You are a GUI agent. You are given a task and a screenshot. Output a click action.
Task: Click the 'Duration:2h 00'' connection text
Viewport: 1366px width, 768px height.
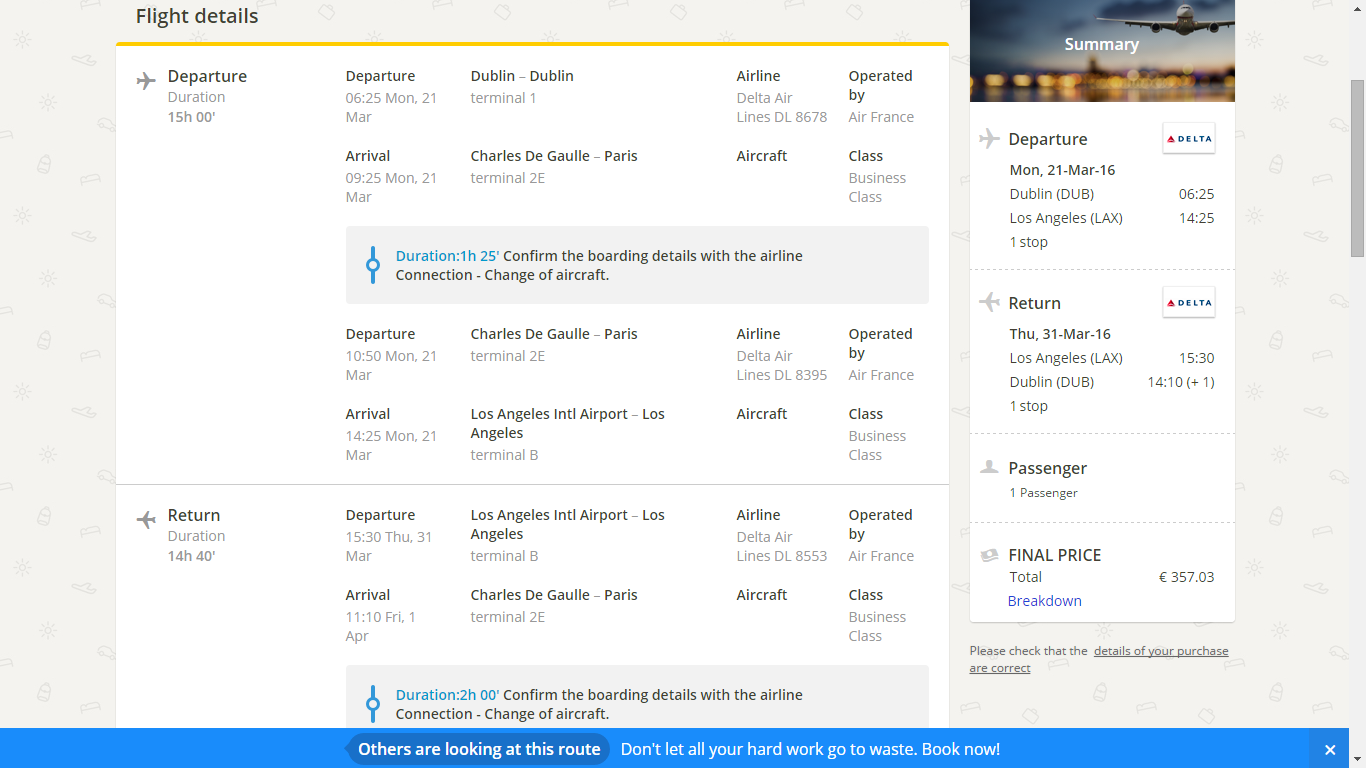(447, 695)
